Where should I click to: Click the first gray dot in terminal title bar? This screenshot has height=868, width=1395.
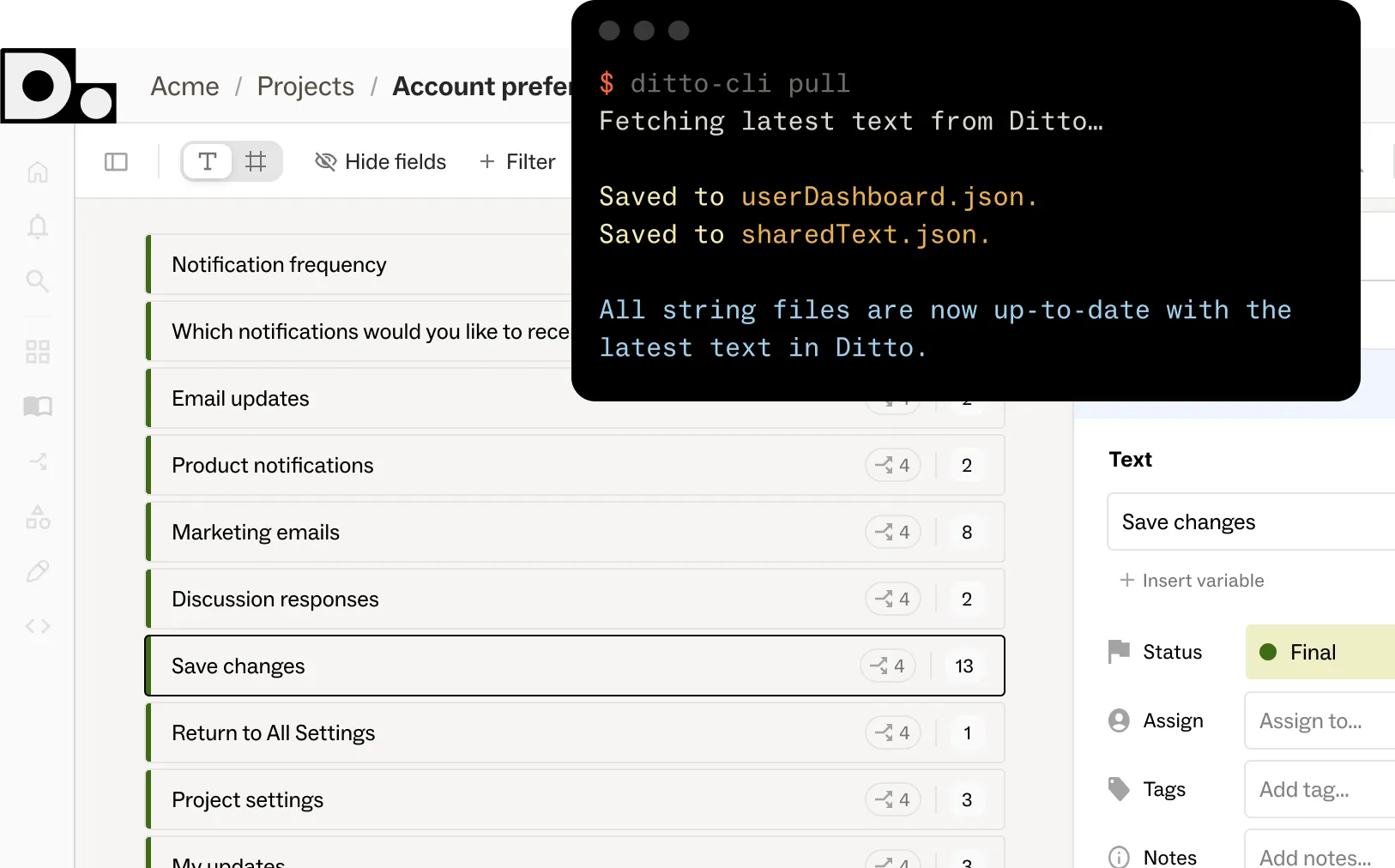609,31
